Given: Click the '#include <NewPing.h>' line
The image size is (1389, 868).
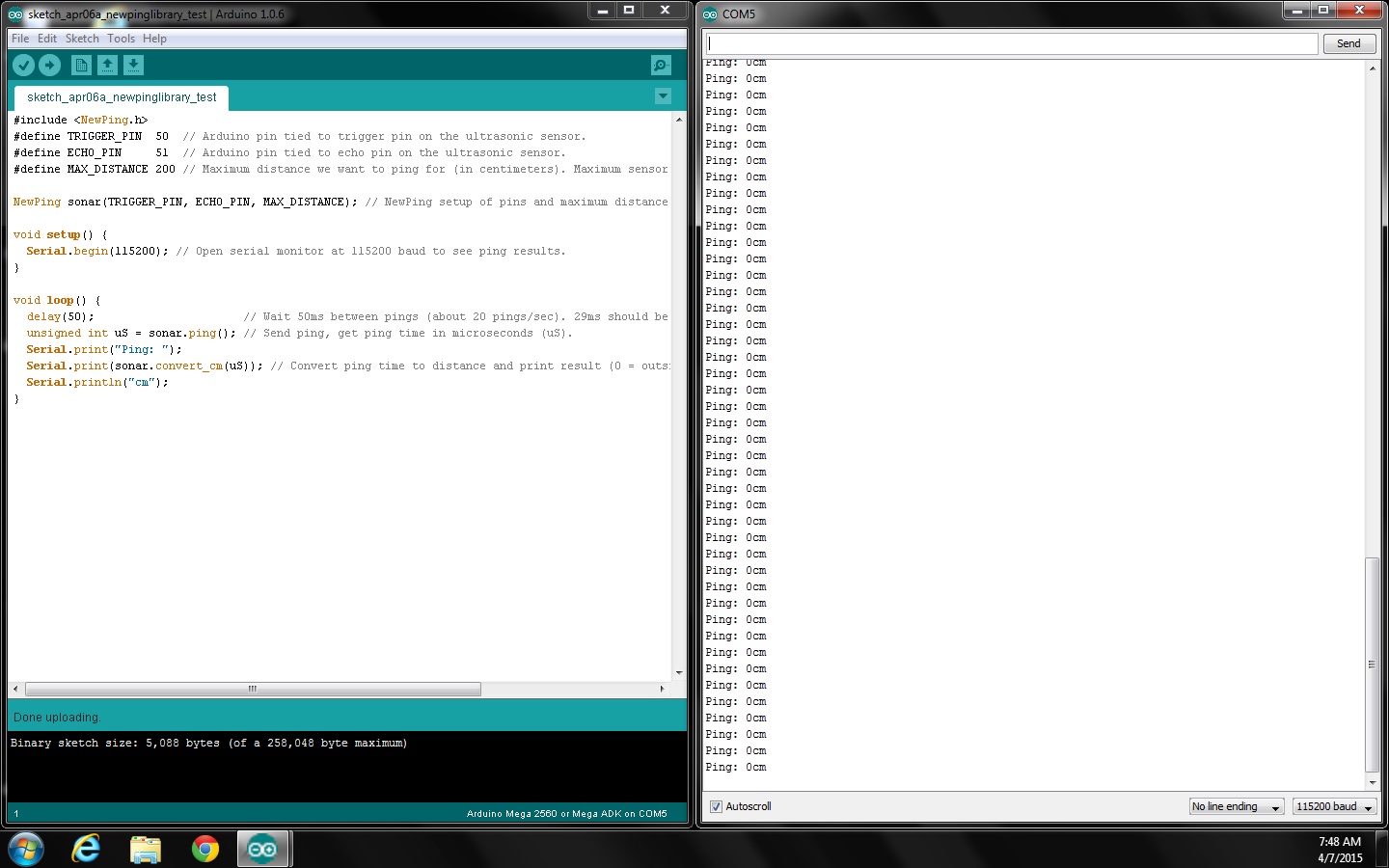Looking at the screenshot, I should (x=80, y=121).
